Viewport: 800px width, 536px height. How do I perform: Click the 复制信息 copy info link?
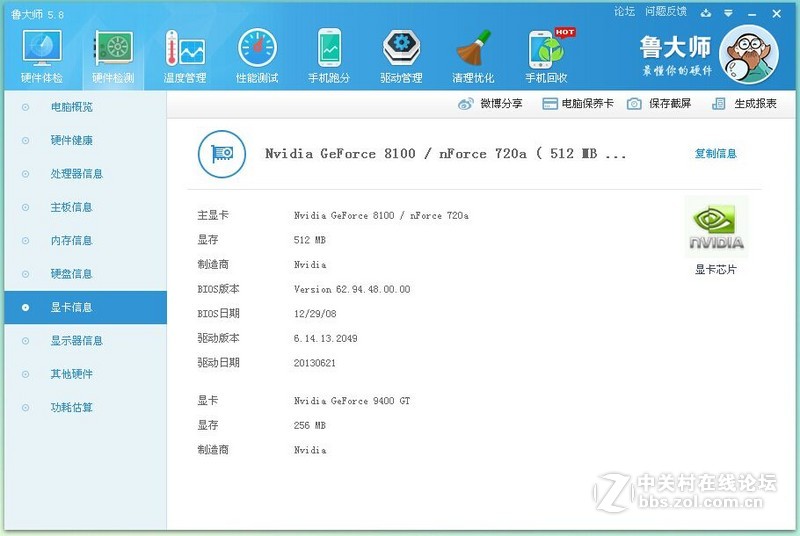click(716, 154)
